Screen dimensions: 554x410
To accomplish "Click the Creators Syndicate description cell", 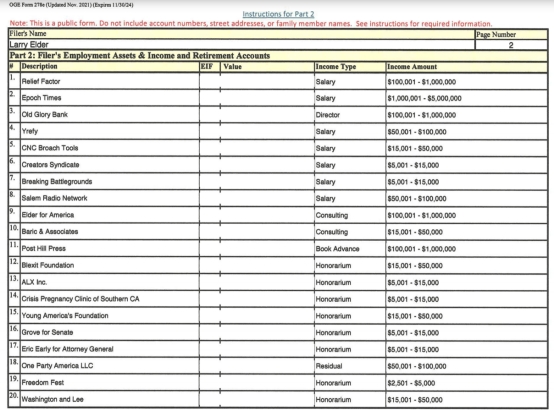I will [110, 165].
